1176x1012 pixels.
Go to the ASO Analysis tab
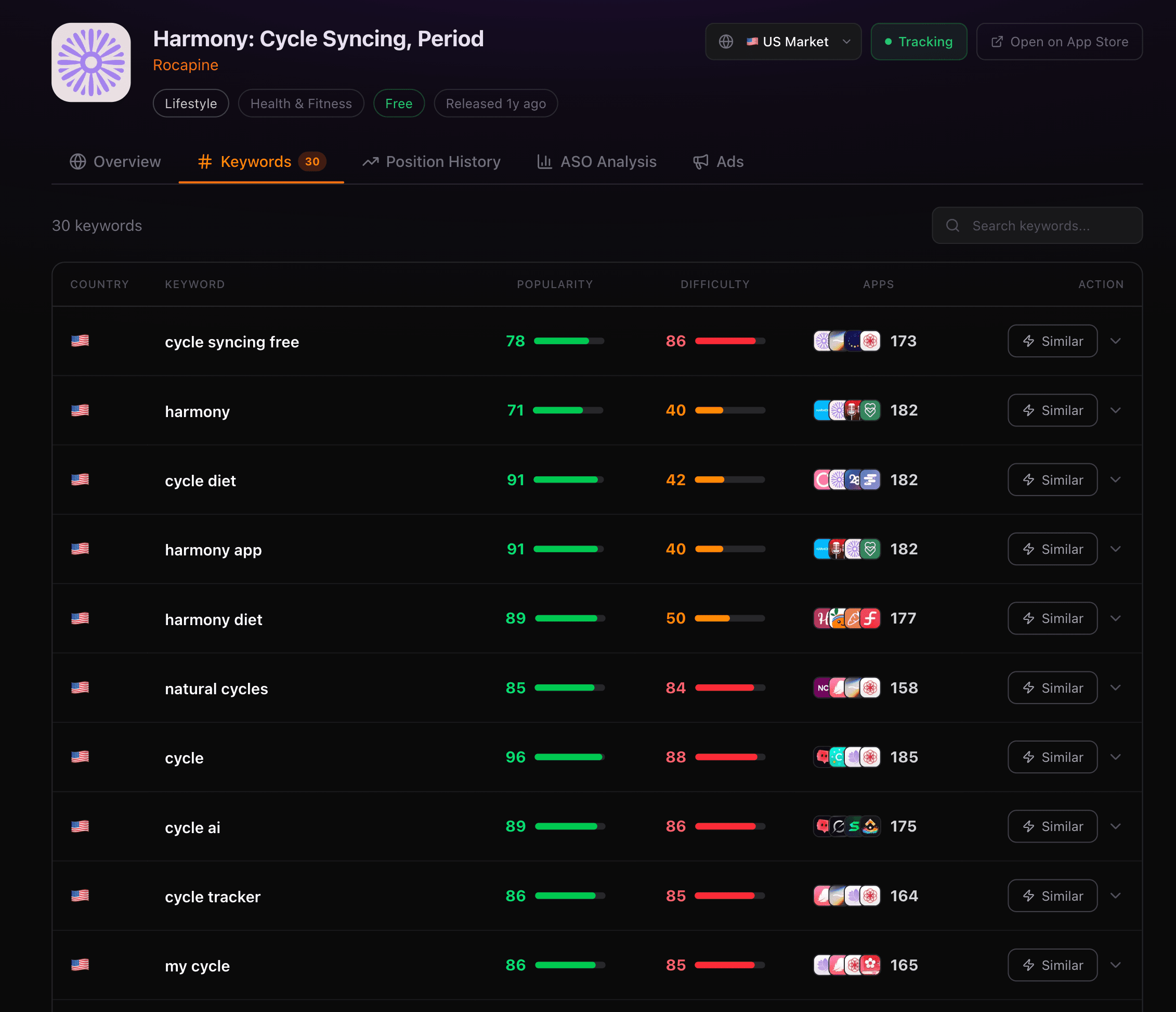click(596, 162)
